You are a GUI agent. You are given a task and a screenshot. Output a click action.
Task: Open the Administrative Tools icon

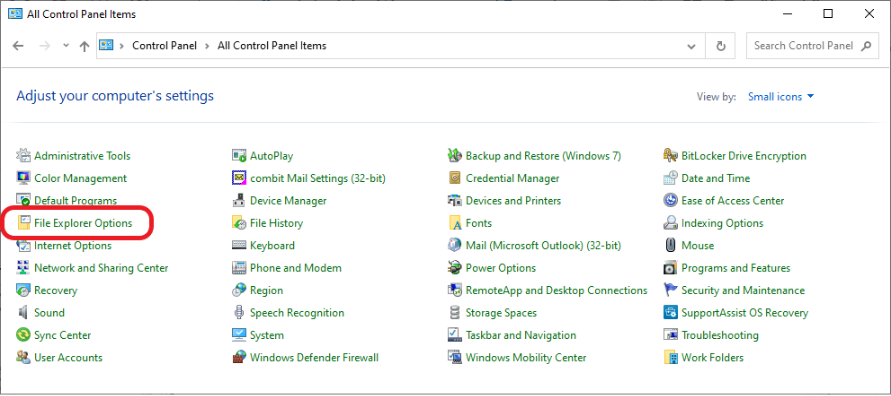pos(23,156)
